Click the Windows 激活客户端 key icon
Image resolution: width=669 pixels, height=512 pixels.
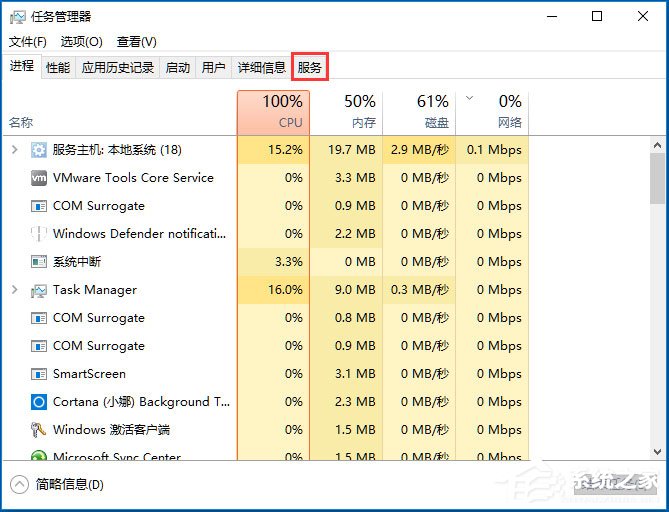coord(39,430)
